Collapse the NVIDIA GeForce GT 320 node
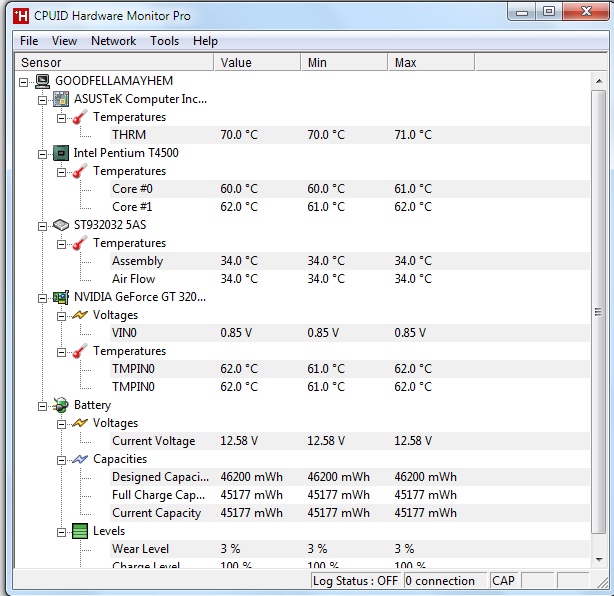614x596 pixels. coord(42,299)
